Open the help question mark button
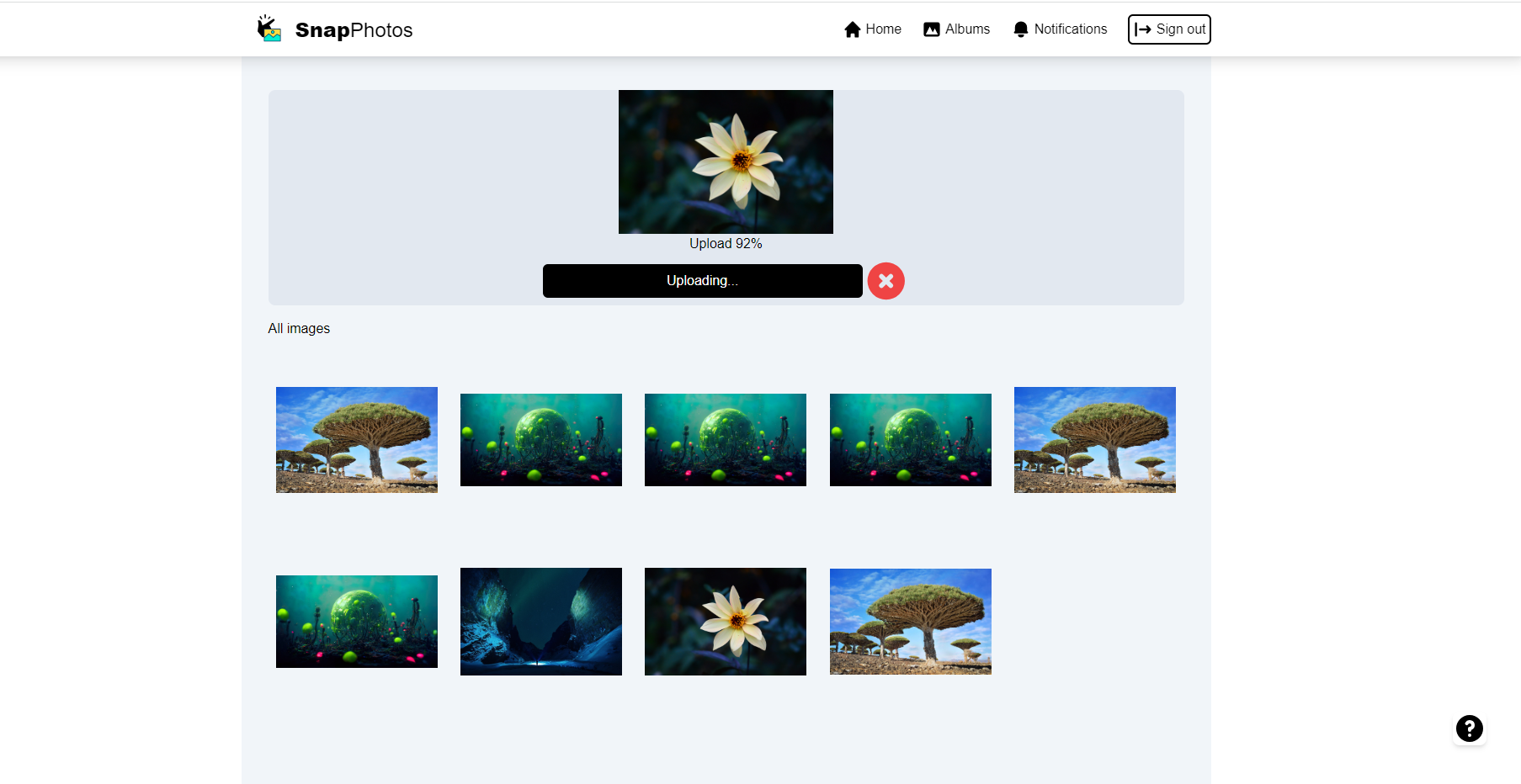The image size is (1521, 784). [1469, 728]
